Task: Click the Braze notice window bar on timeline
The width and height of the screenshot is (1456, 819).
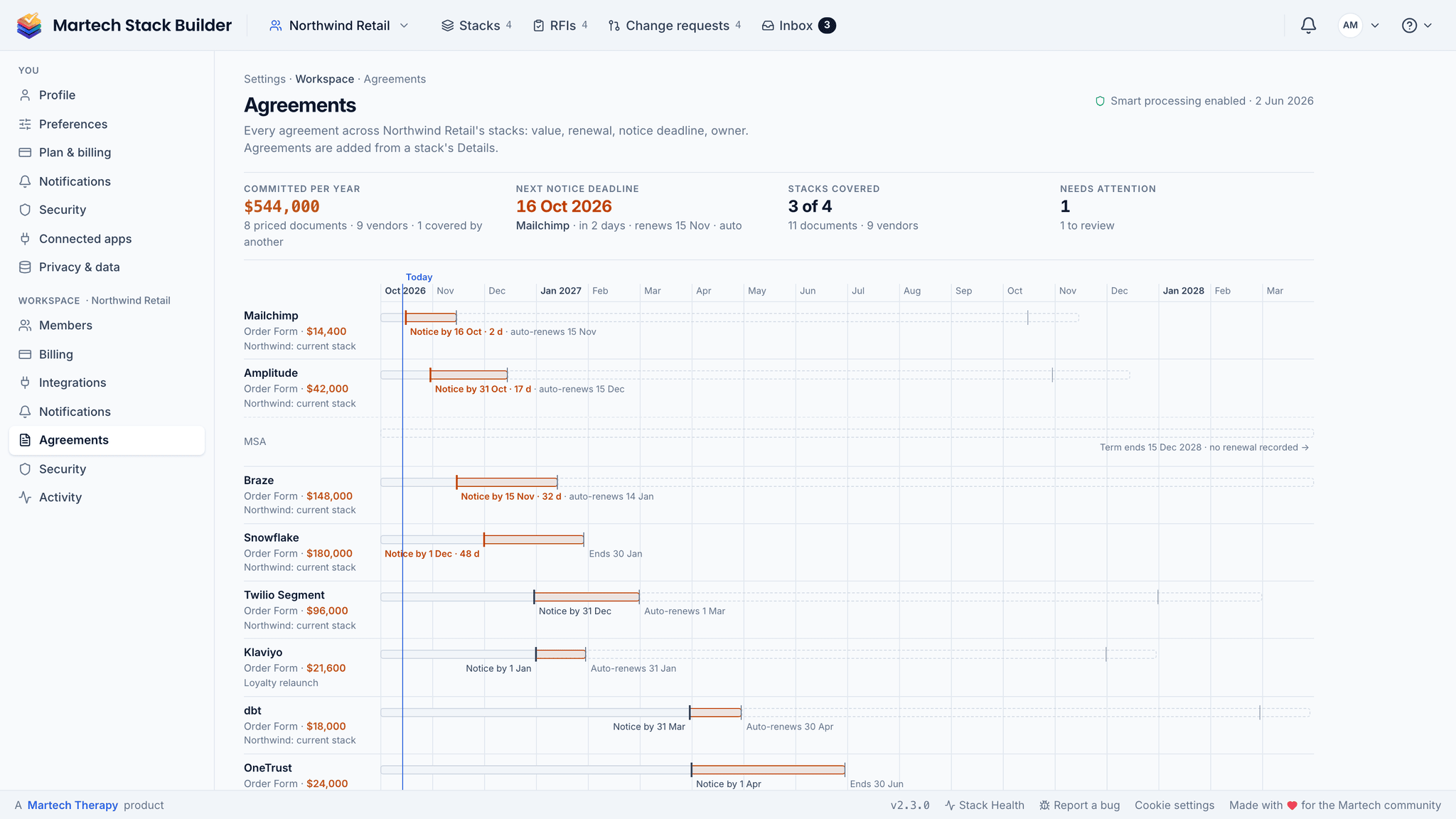Action: tap(507, 482)
